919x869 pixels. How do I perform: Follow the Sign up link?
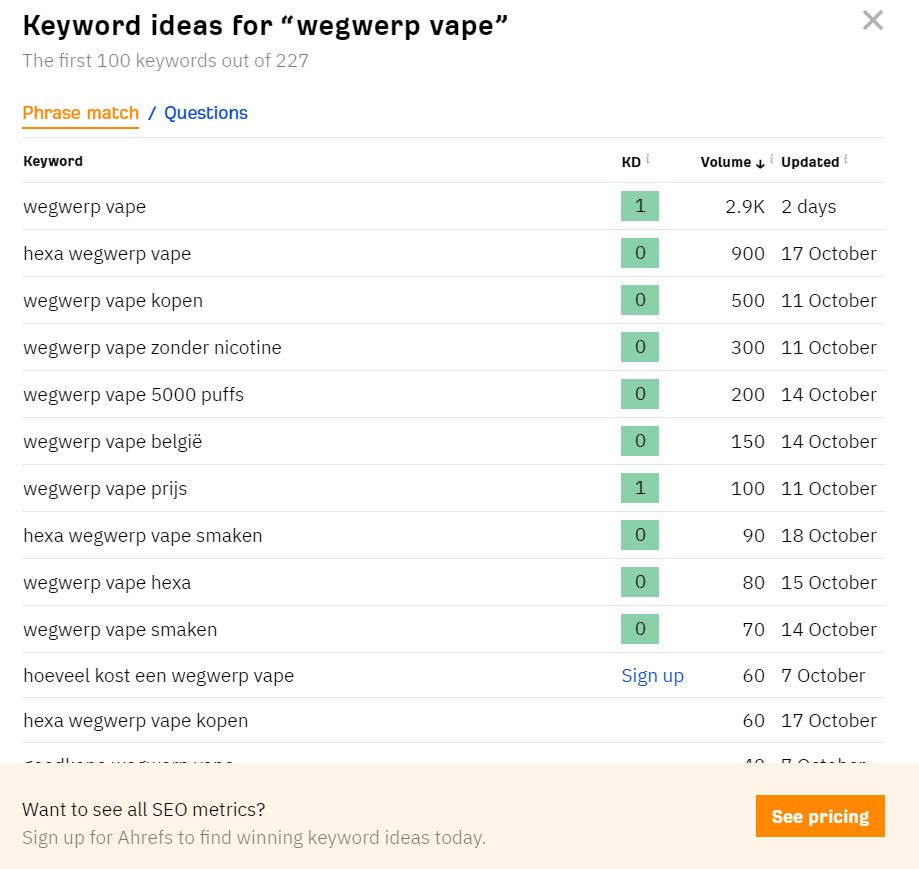coord(652,676)
